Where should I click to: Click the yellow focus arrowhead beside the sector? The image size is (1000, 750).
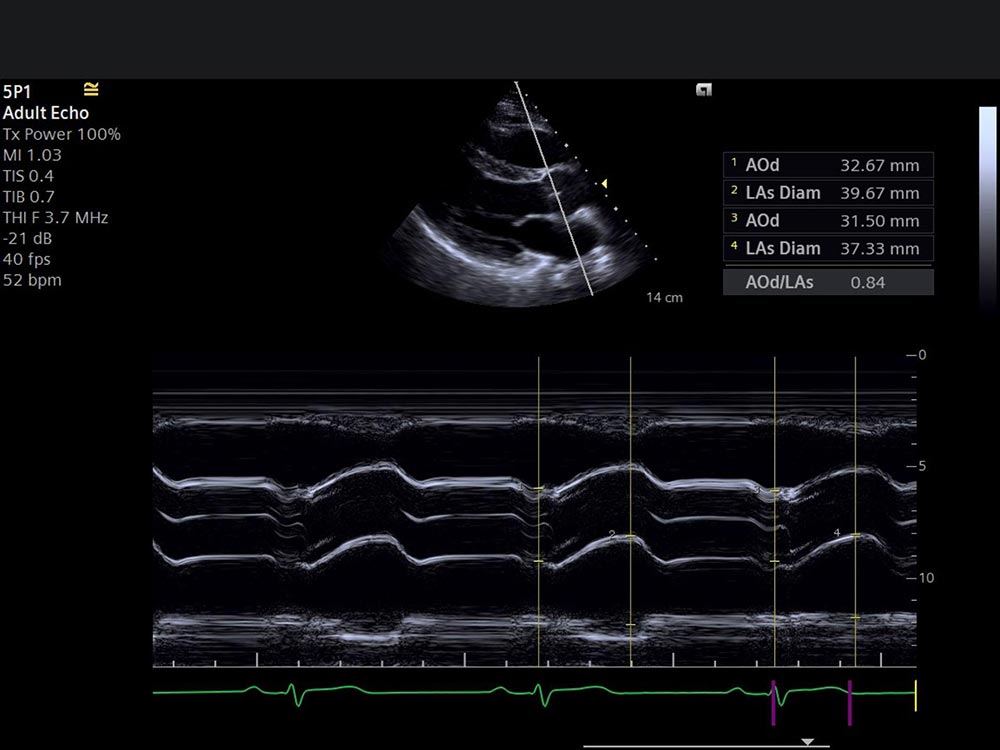click(603, 183)
